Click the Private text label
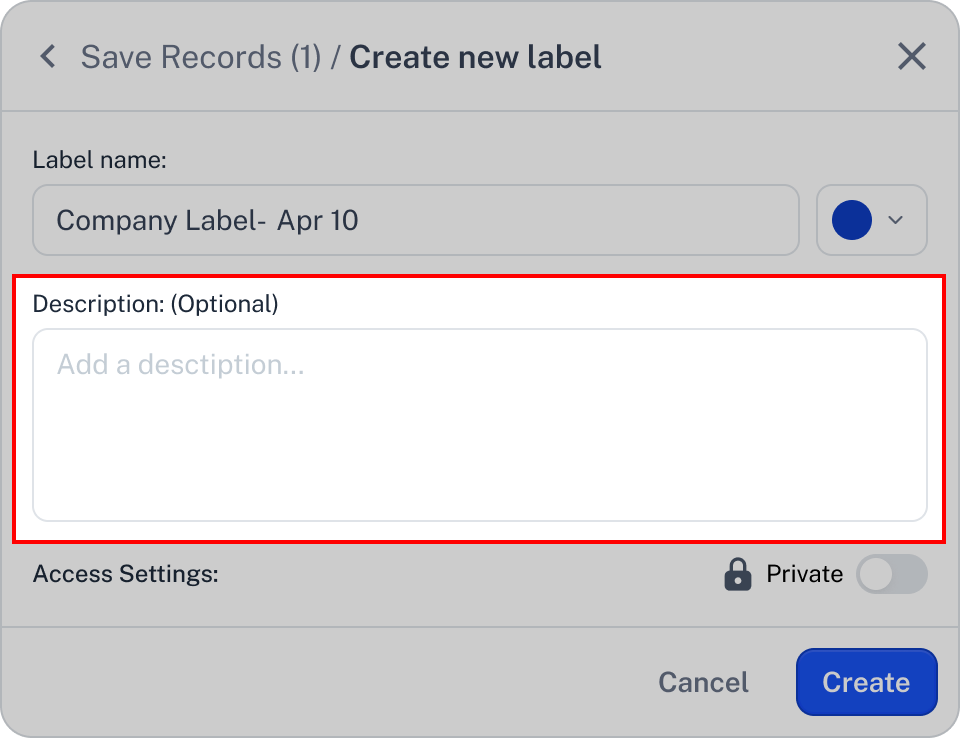Viewport: 960px width, 738px height. 804,574
